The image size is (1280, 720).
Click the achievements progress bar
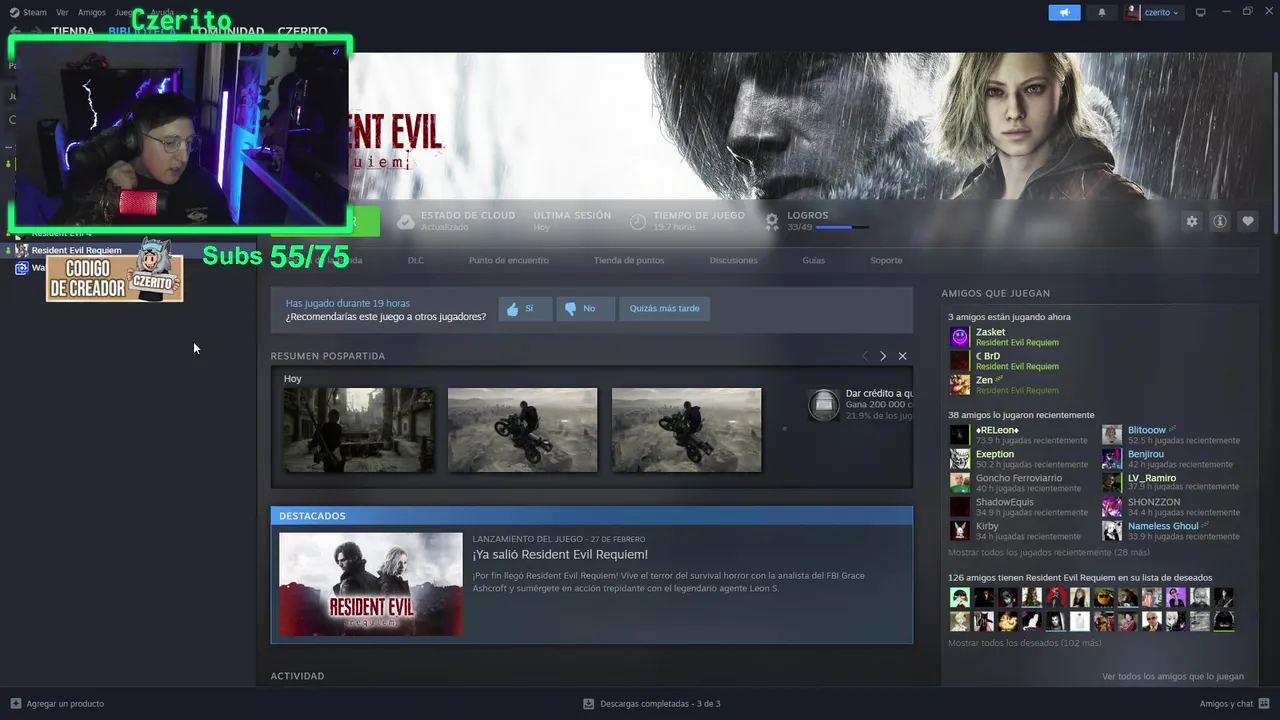(842, 227)
